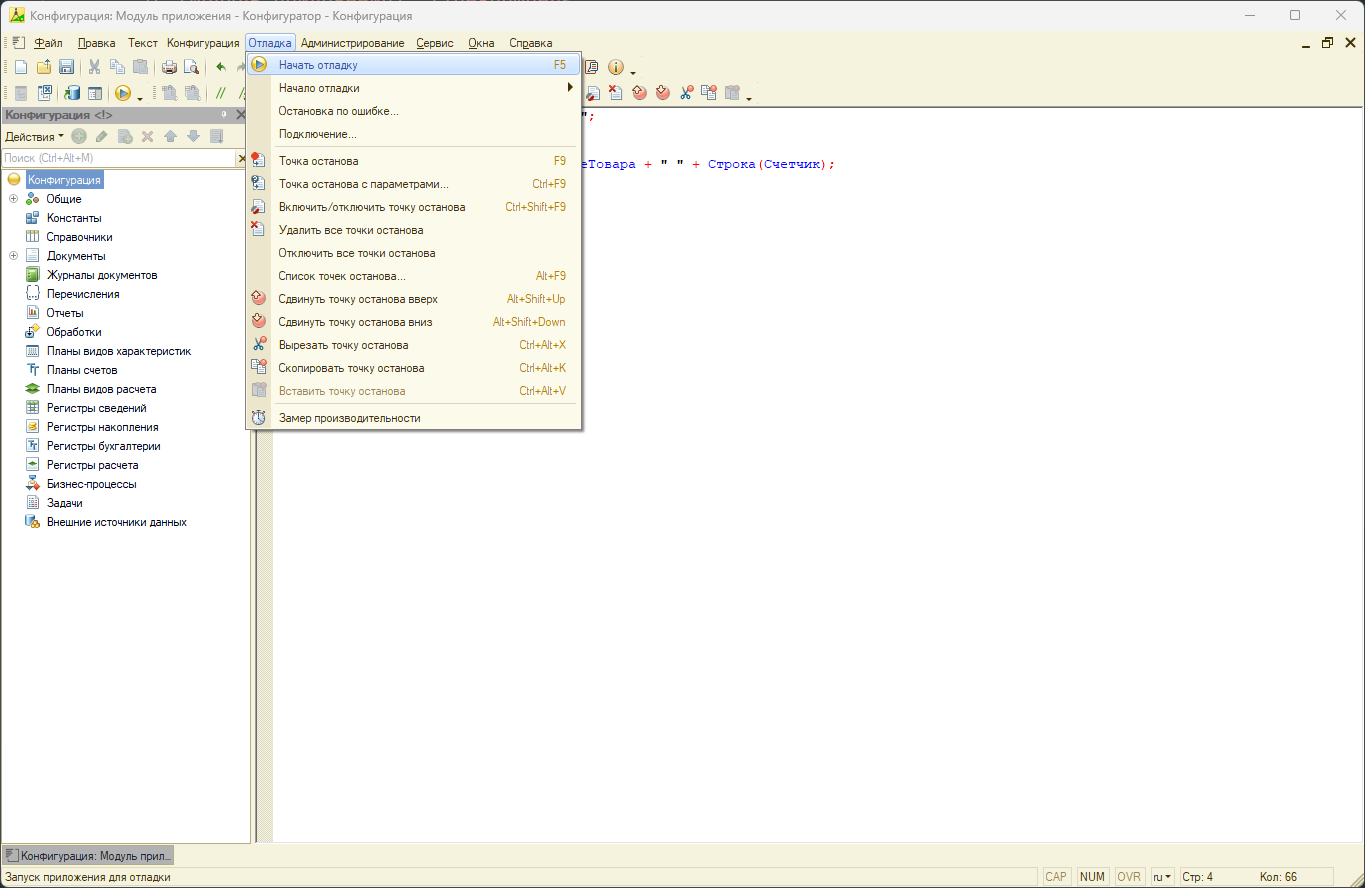Choose Включить/отключить точку останова

[414, 207]
